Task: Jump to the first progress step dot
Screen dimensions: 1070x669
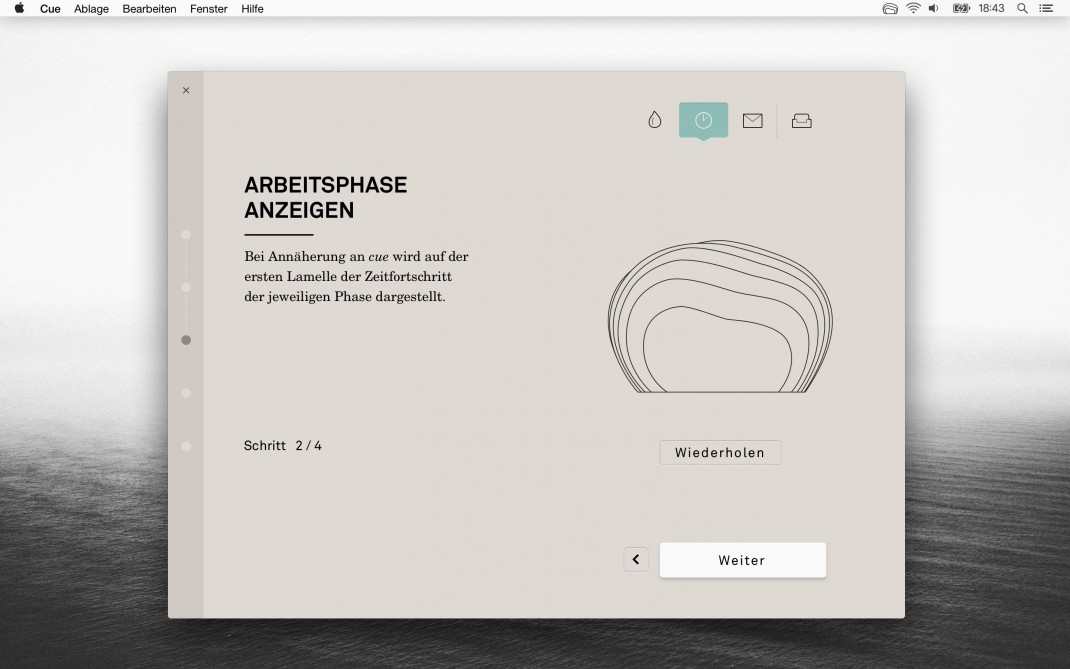Action: (x=186, y=234)
